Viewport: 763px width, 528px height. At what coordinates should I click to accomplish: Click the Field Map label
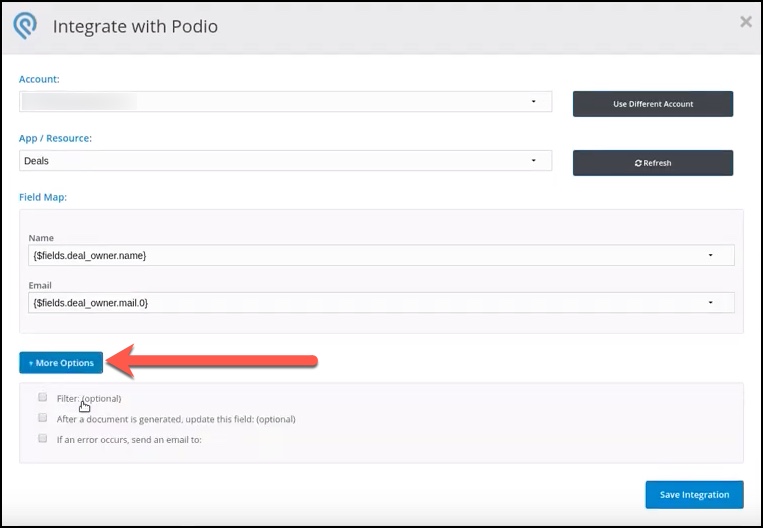click(x=43, y=197)
